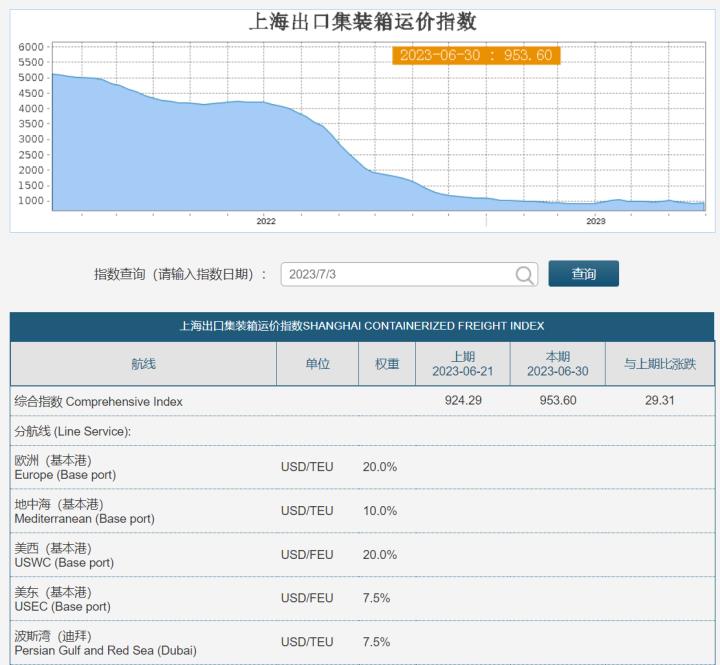Select the 综合指数 Comprehensive Index row label

tap(98, 402)
